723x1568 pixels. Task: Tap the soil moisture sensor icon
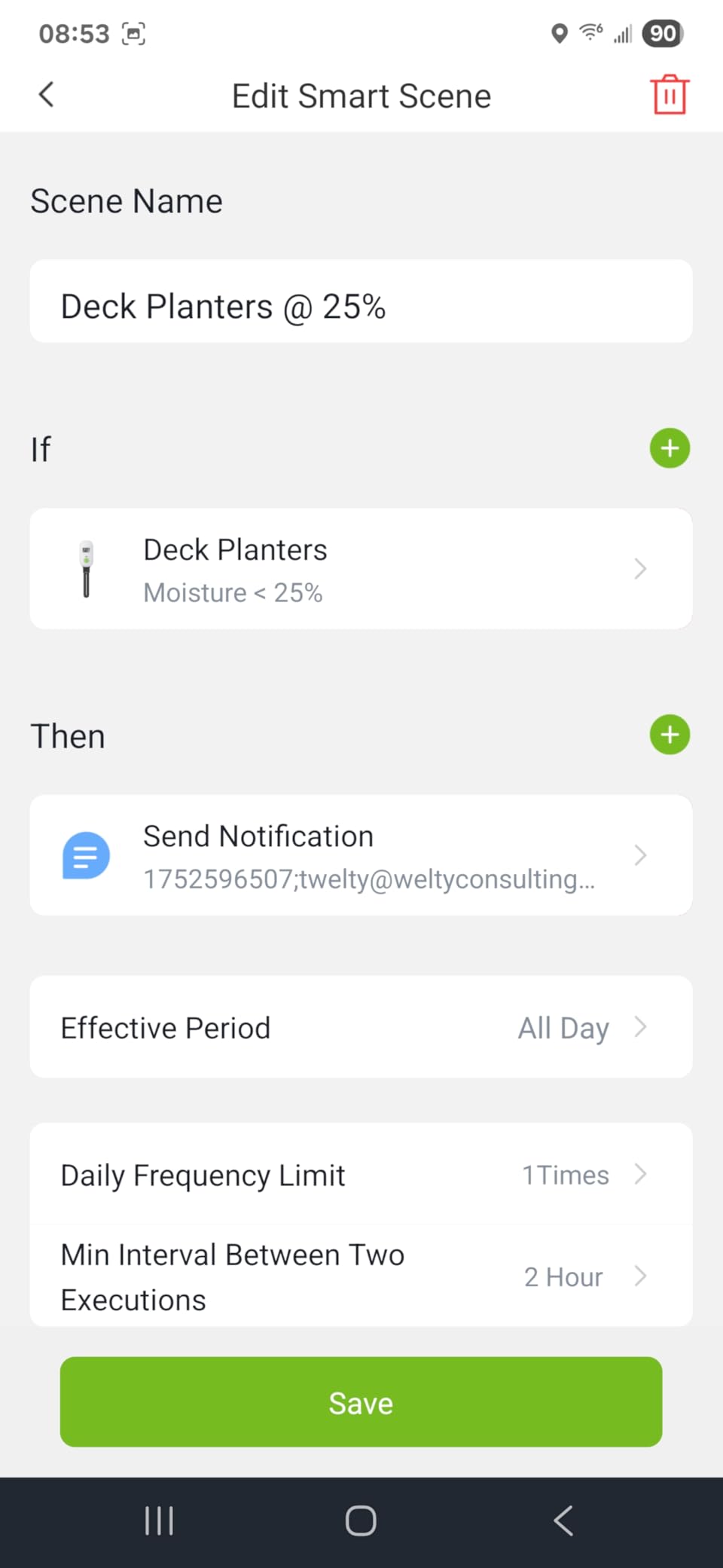[87, 569]
